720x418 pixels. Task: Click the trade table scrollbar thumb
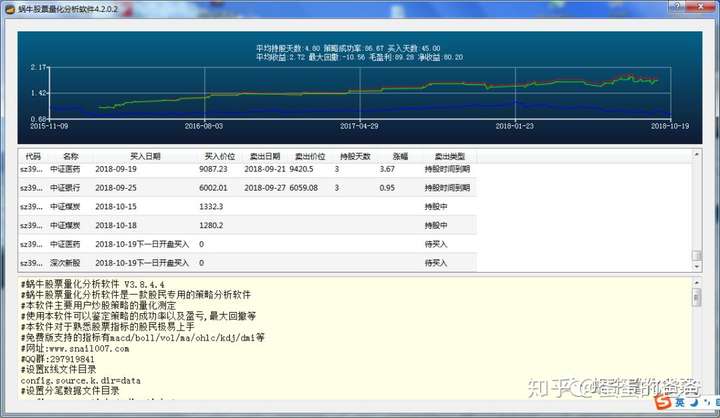697,255
